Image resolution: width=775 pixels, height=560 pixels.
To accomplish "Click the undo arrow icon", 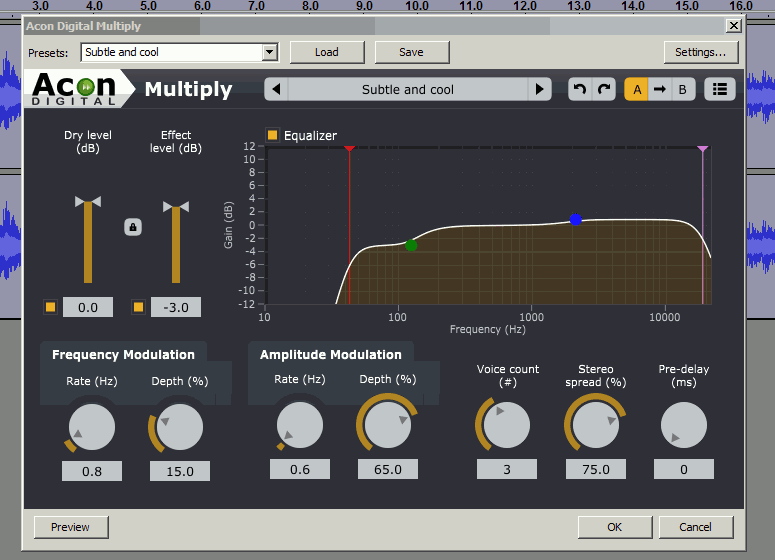I will [x=580, y=89].
